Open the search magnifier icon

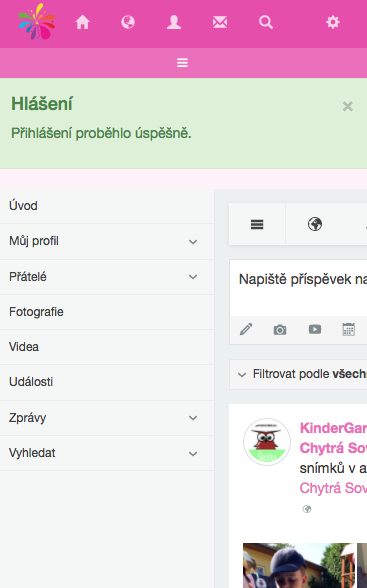[266, 22]
